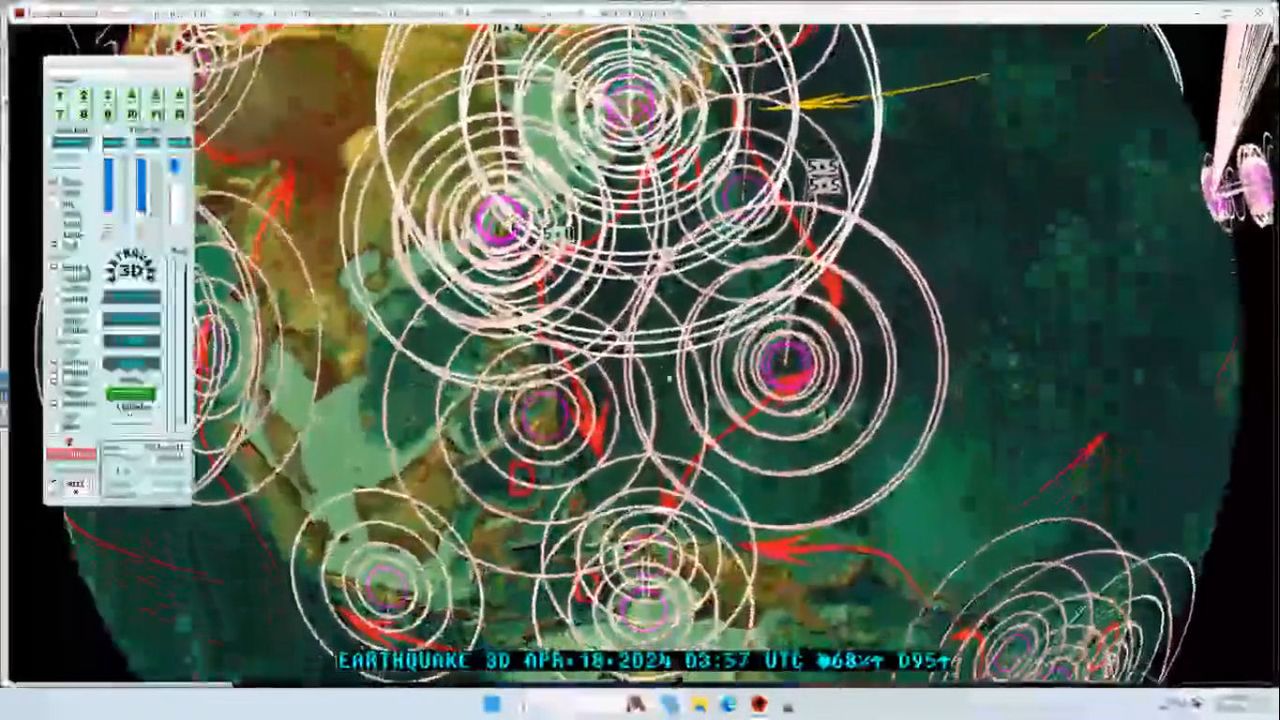Open the wide teal dropdown below preset buttons
Image resolution: width=1280 pixels, height=720 pixels.
pyautogui.click(x=71, y=143)
